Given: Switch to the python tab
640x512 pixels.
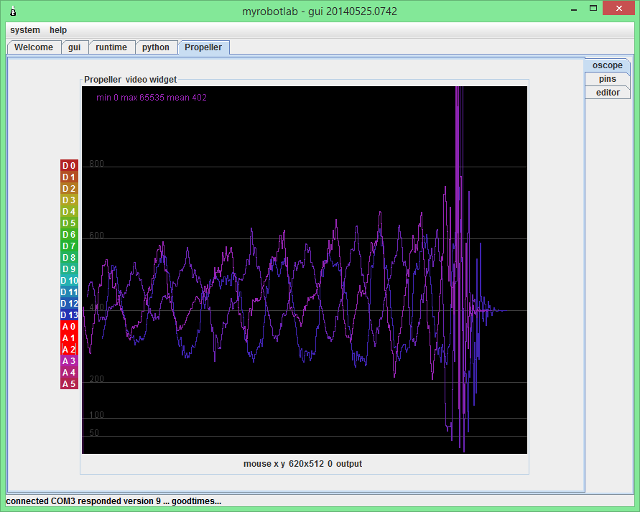Looking at the screenshot, I should click(x=156, y=47).
